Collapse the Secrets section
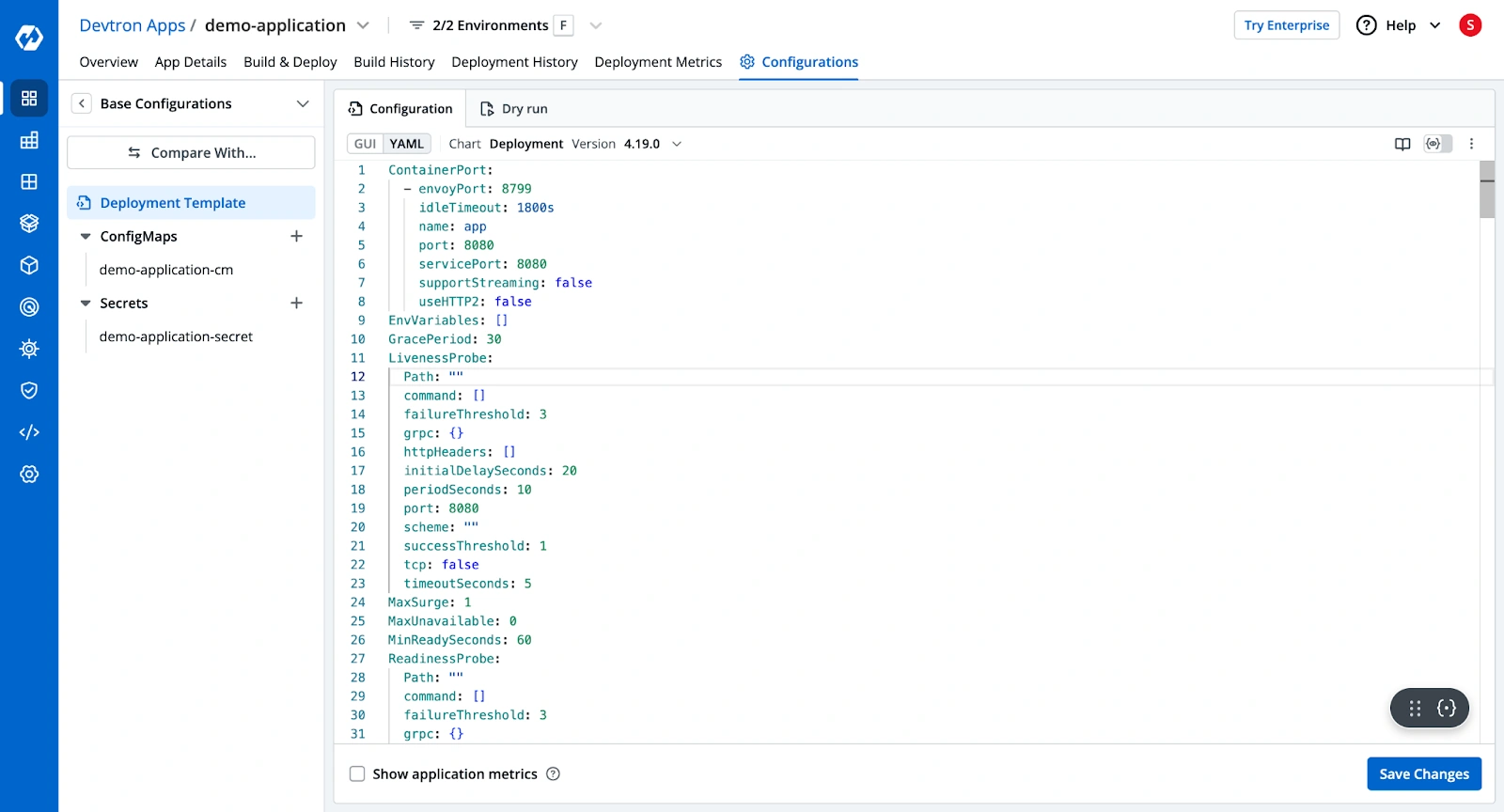 point(86,304)
